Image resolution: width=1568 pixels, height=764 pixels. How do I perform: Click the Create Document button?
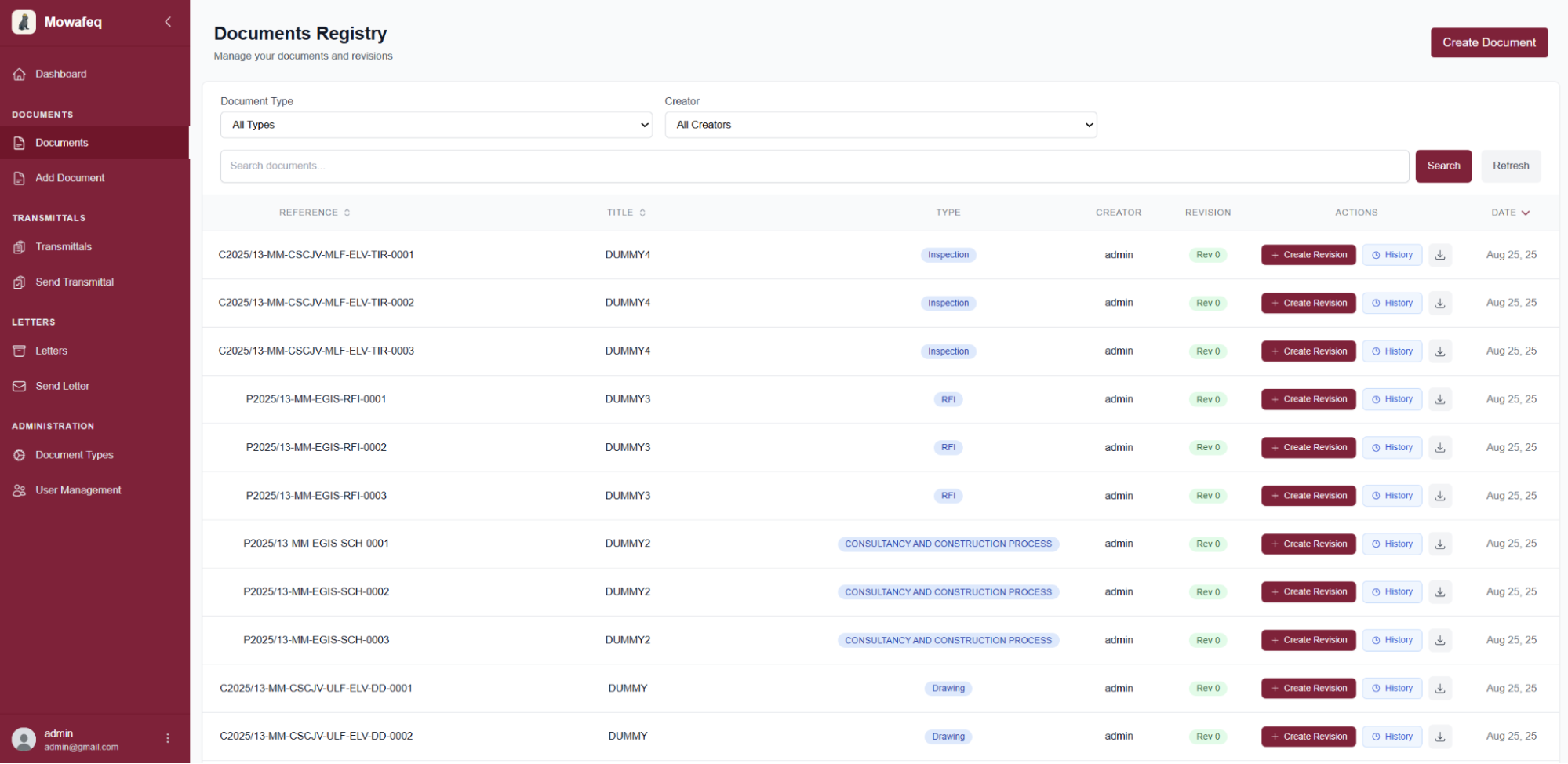click(x=1488, y=42)
